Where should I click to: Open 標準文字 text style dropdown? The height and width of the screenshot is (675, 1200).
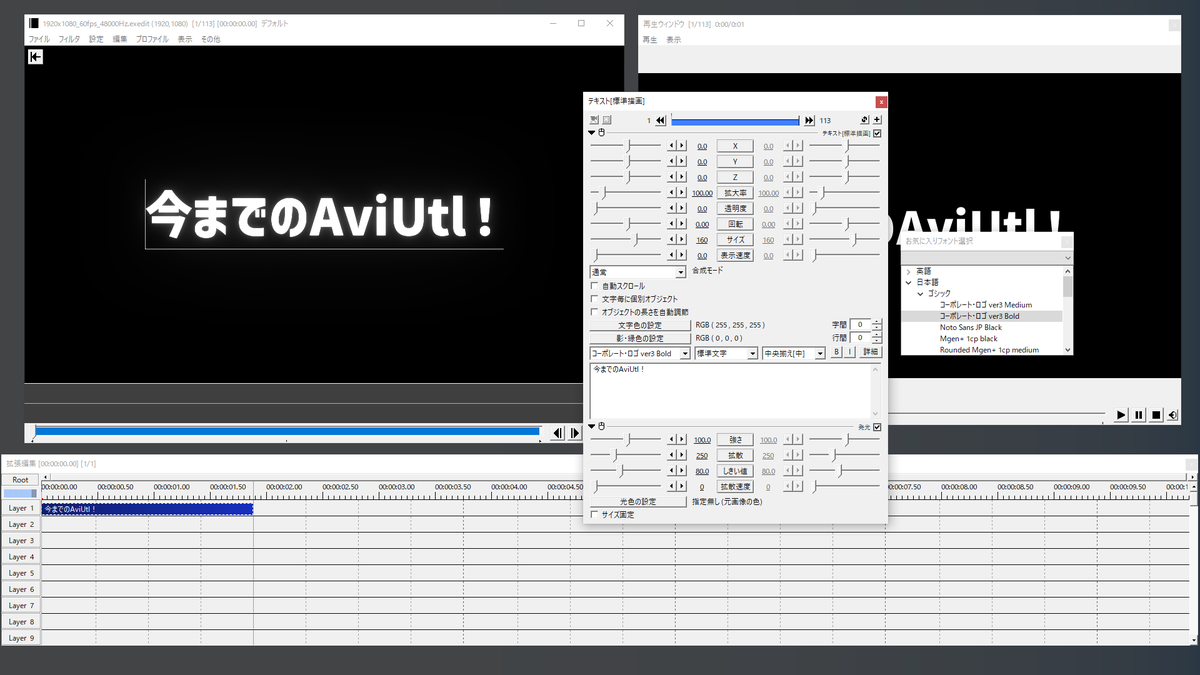pyautogui.click(x=726, y=353)
